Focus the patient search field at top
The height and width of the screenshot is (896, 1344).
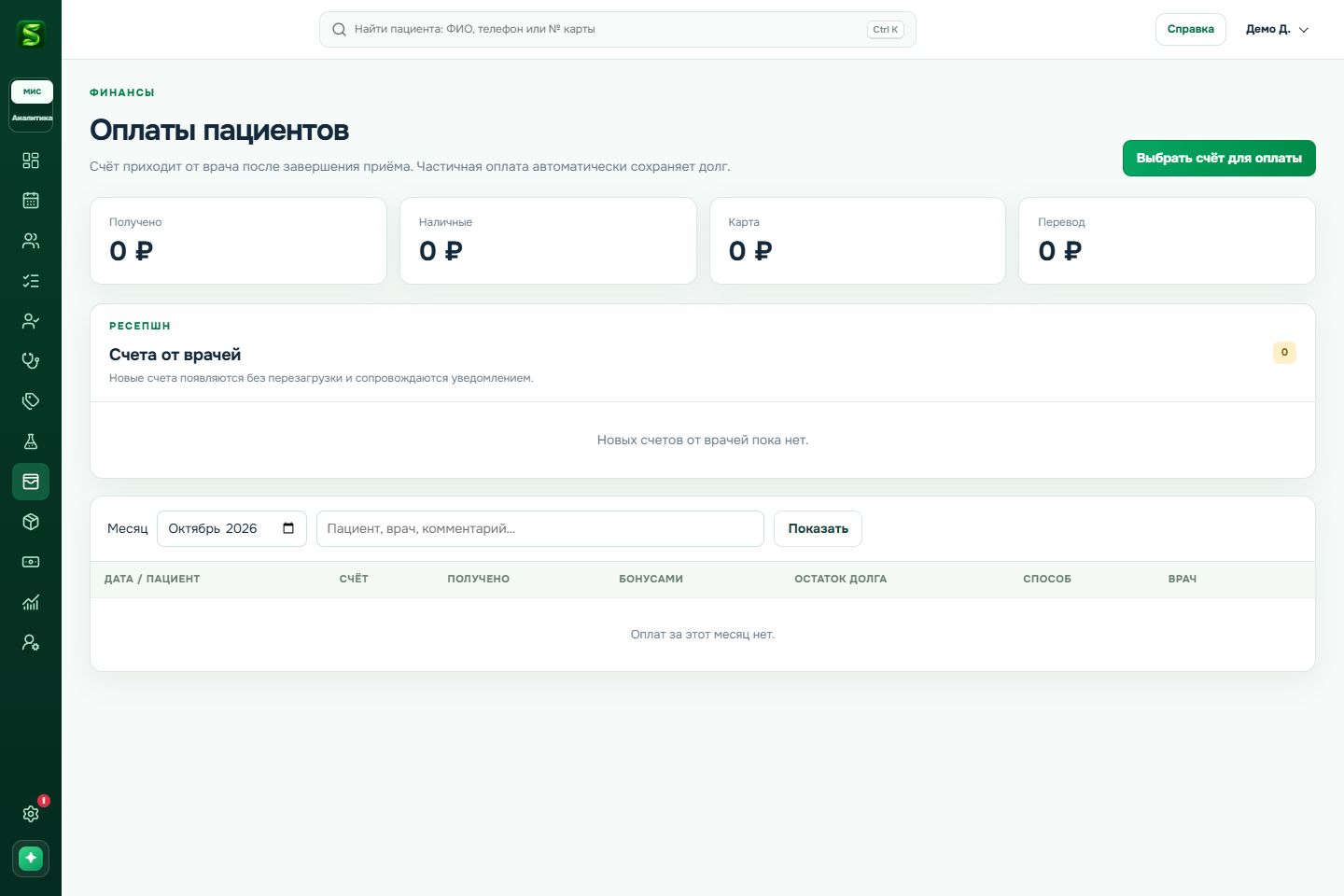click(x=617, y=29)
